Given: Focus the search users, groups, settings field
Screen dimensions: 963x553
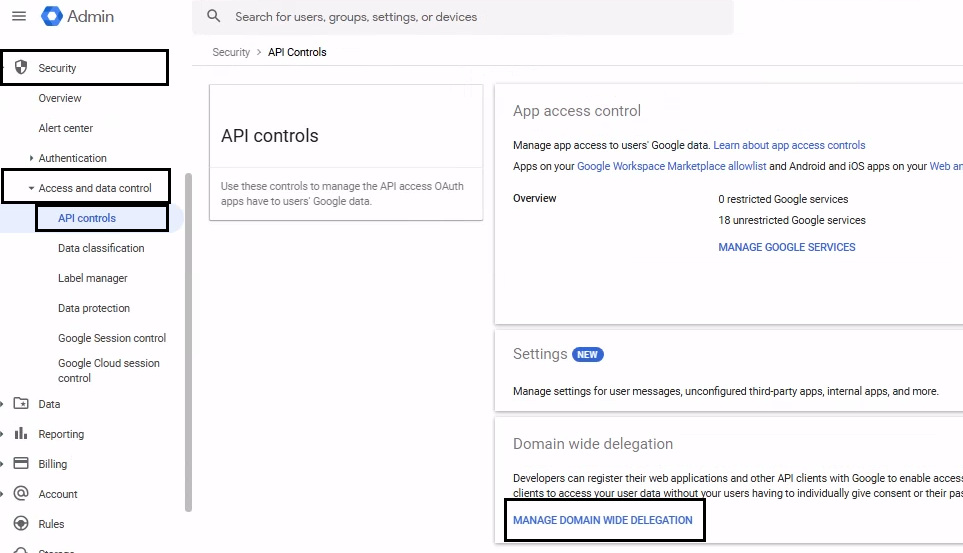Looking at the screenshot, I should (x=462, y=17).
